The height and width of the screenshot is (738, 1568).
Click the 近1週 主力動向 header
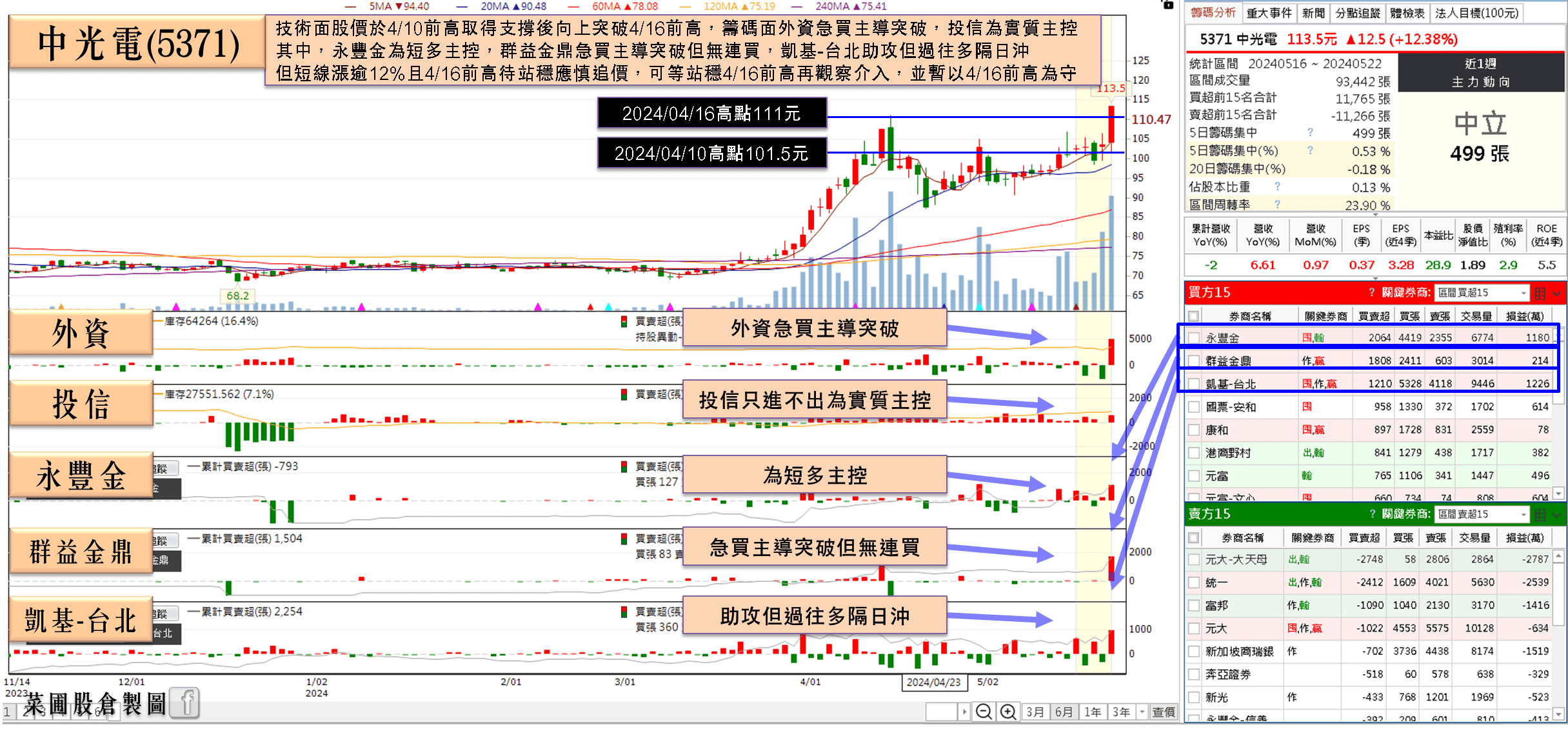click(x=1480, y=72)
